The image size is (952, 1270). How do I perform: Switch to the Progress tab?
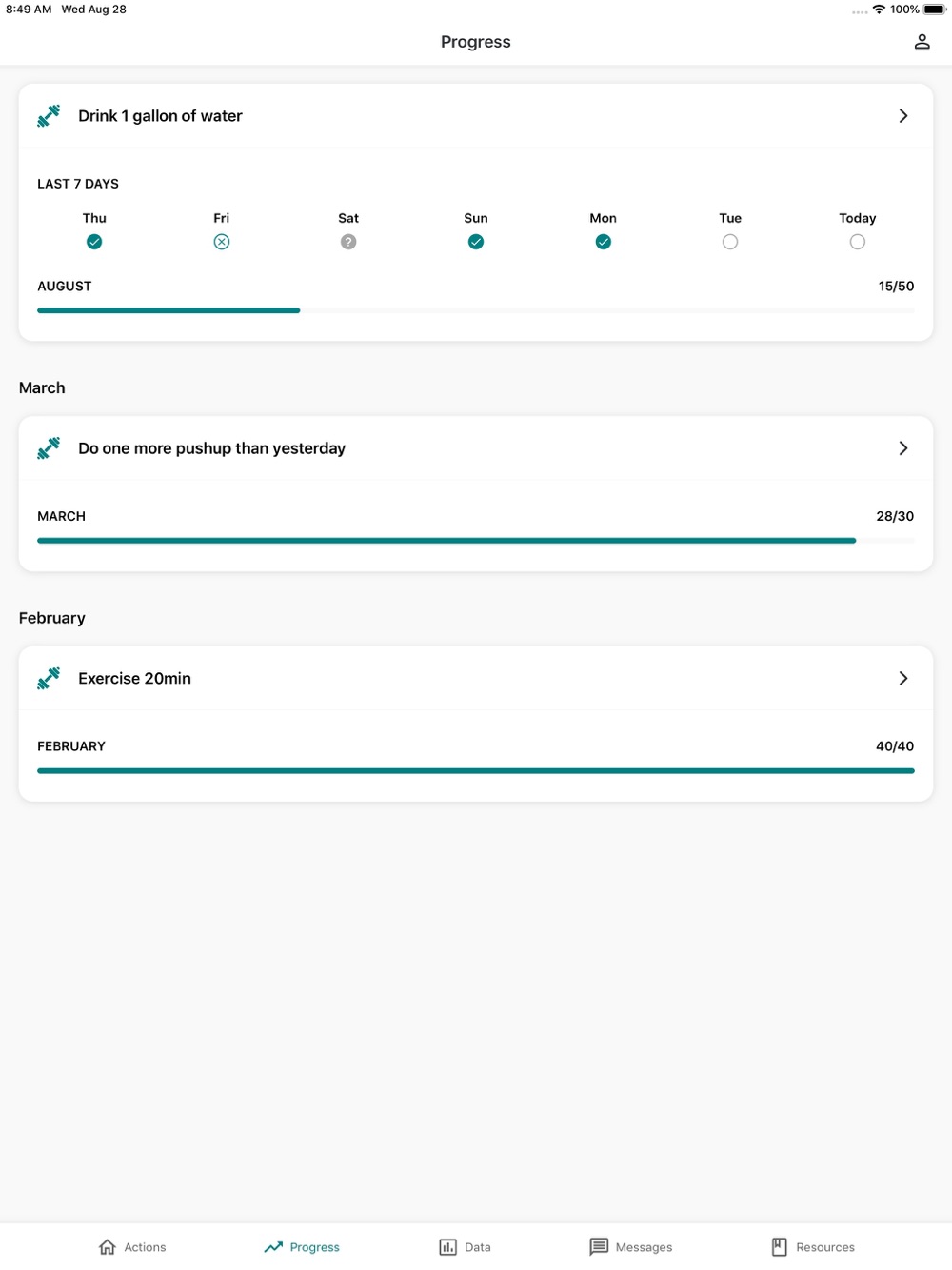pyautogui.click(x=302, y=1246)
